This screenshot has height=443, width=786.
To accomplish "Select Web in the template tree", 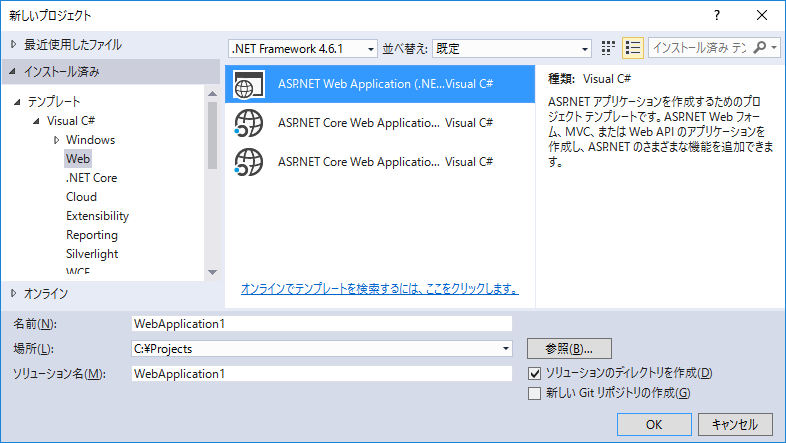I will pos(78,159).
